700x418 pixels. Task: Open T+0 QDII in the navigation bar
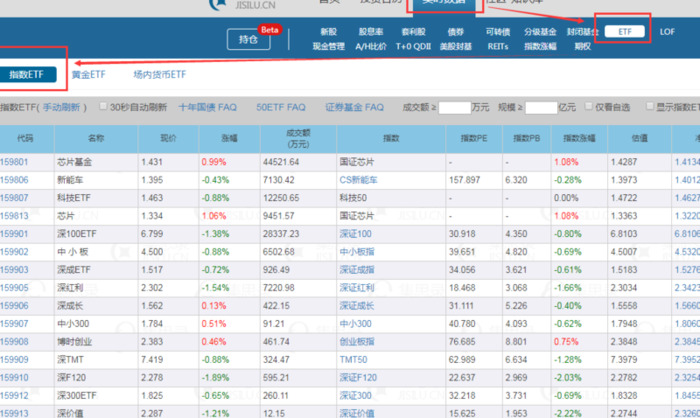[413, 46]
